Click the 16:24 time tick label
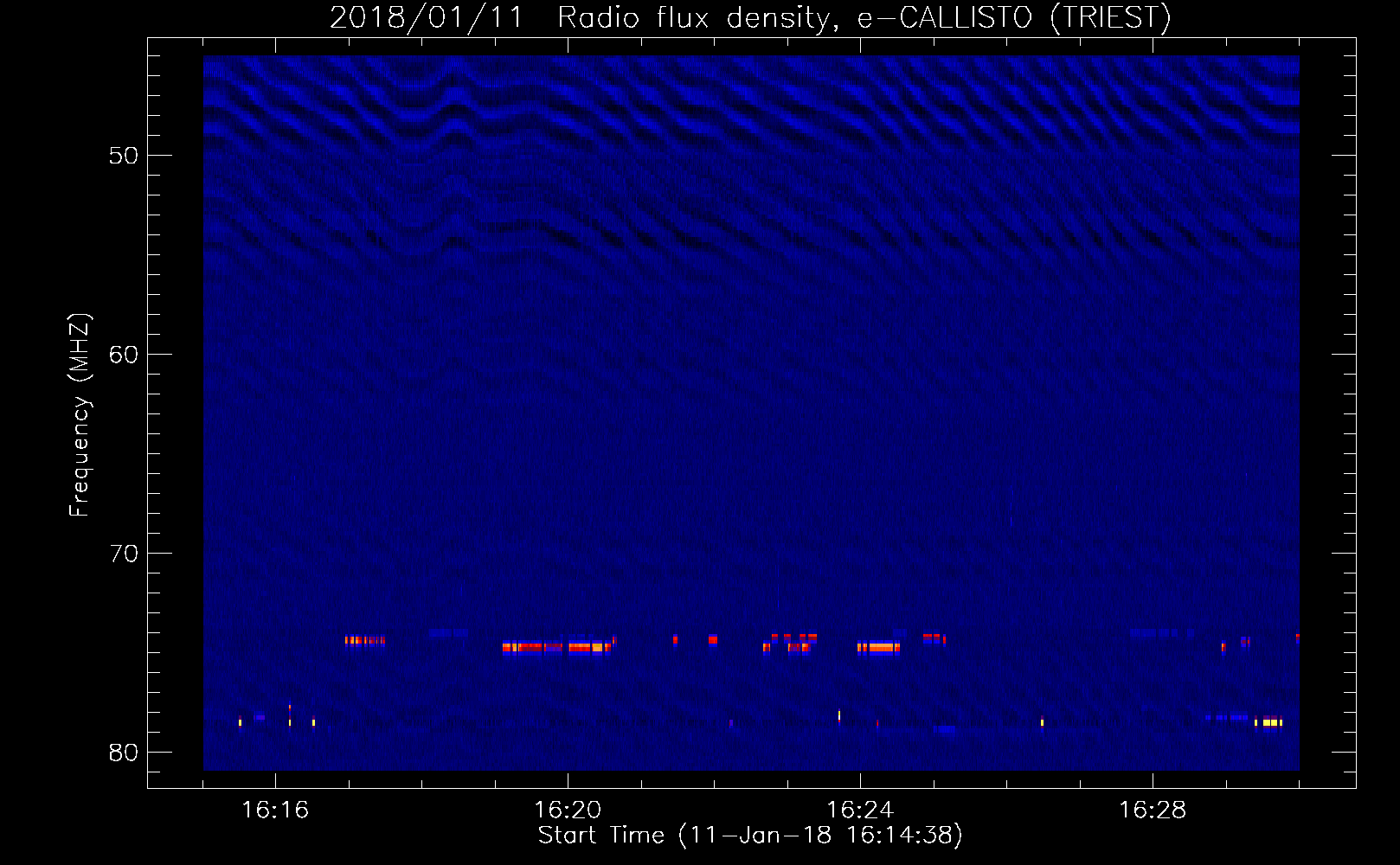The width and height of the screenshot is (1400, 865). [x=860, y=810]
